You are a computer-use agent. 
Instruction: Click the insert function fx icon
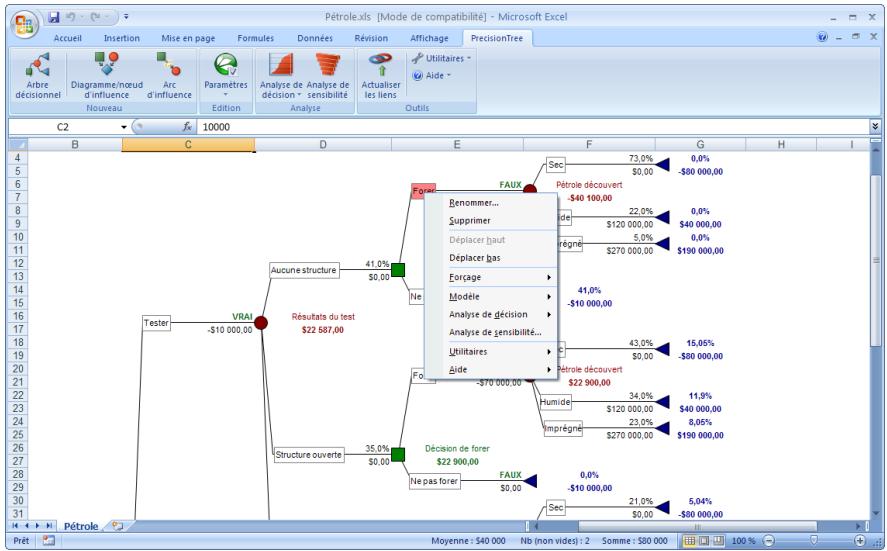point(187,127)
